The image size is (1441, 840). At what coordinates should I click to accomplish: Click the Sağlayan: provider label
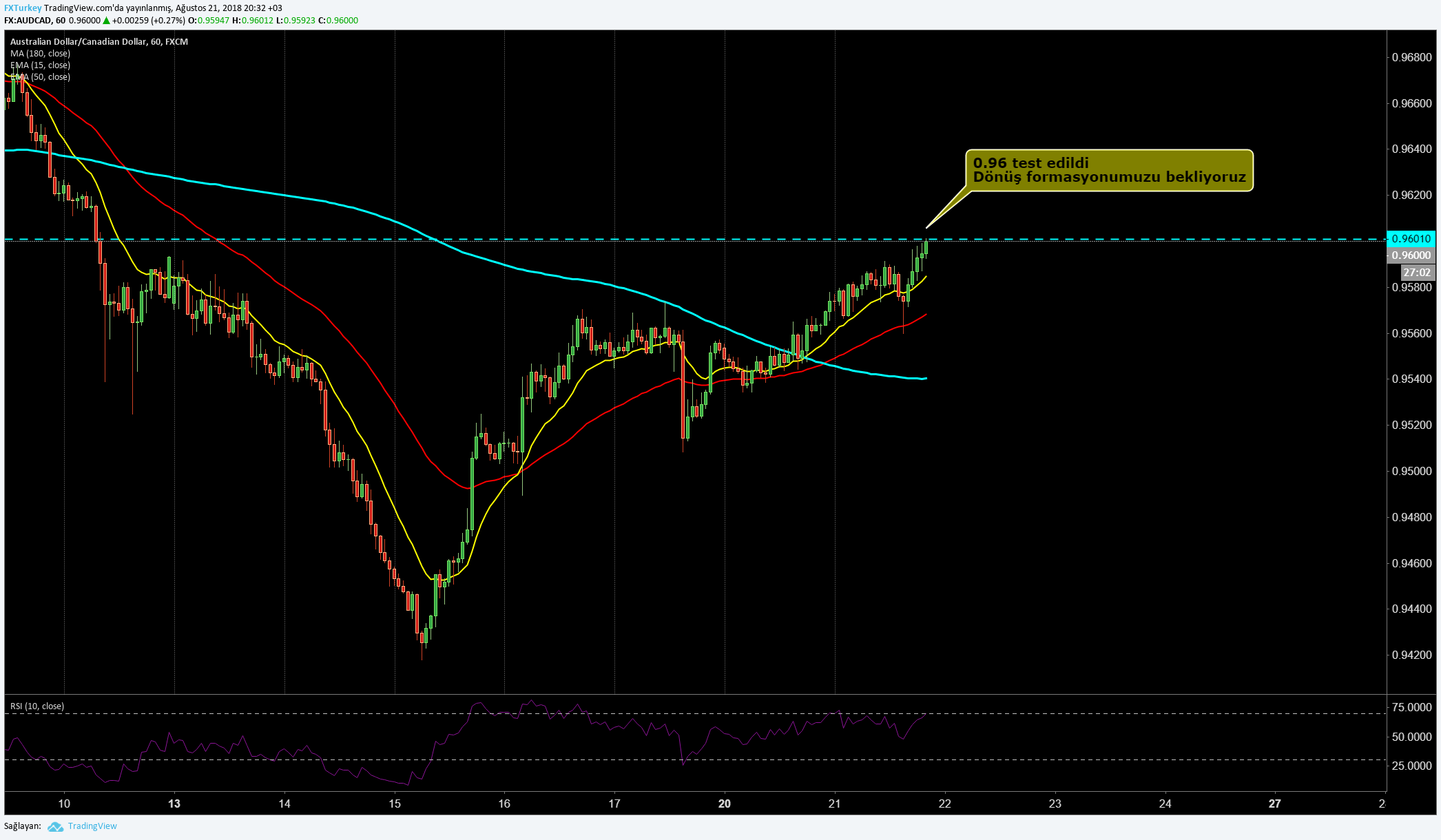coord(23,826)
